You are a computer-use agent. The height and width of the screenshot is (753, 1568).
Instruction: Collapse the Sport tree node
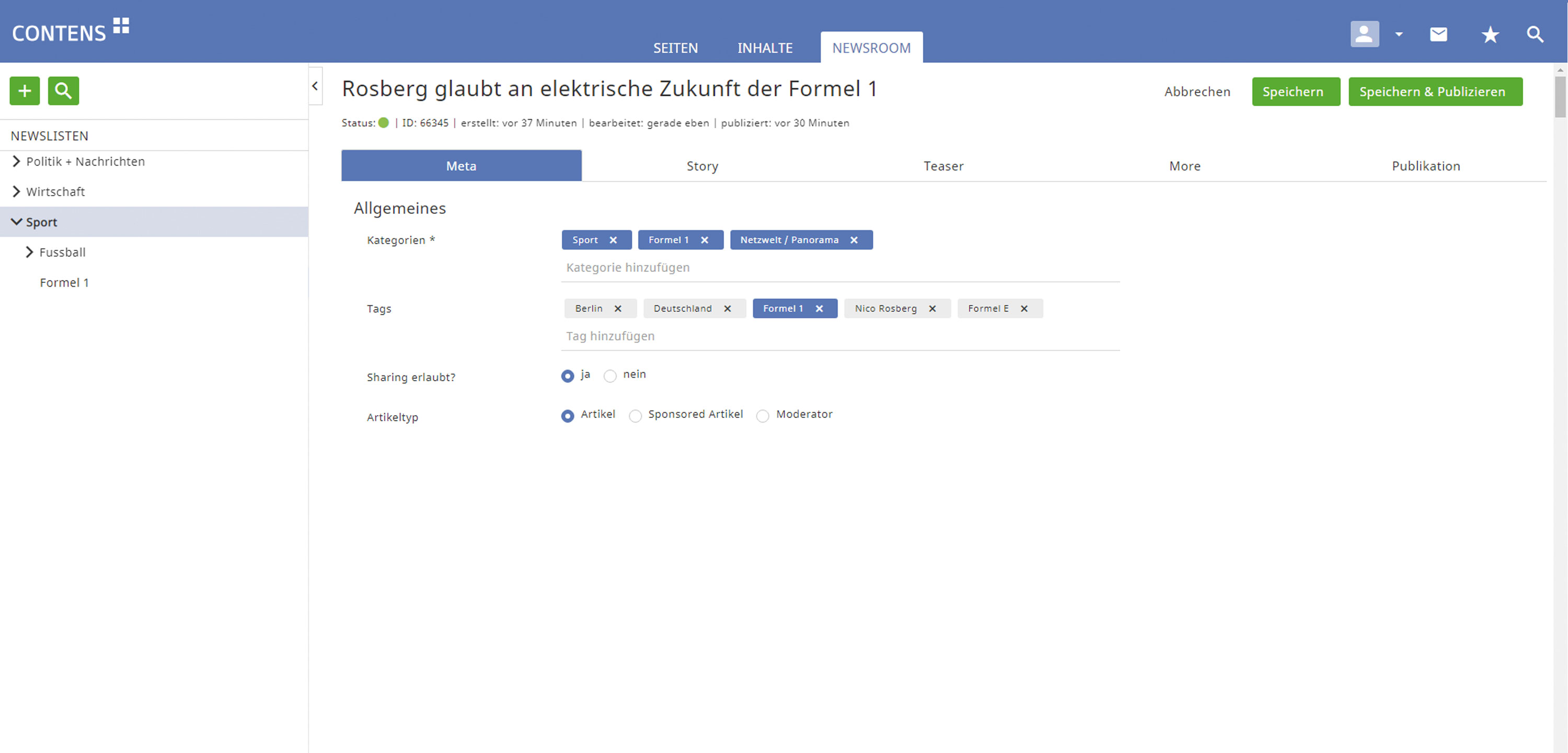pyautogui.click(x=16, y=222)
